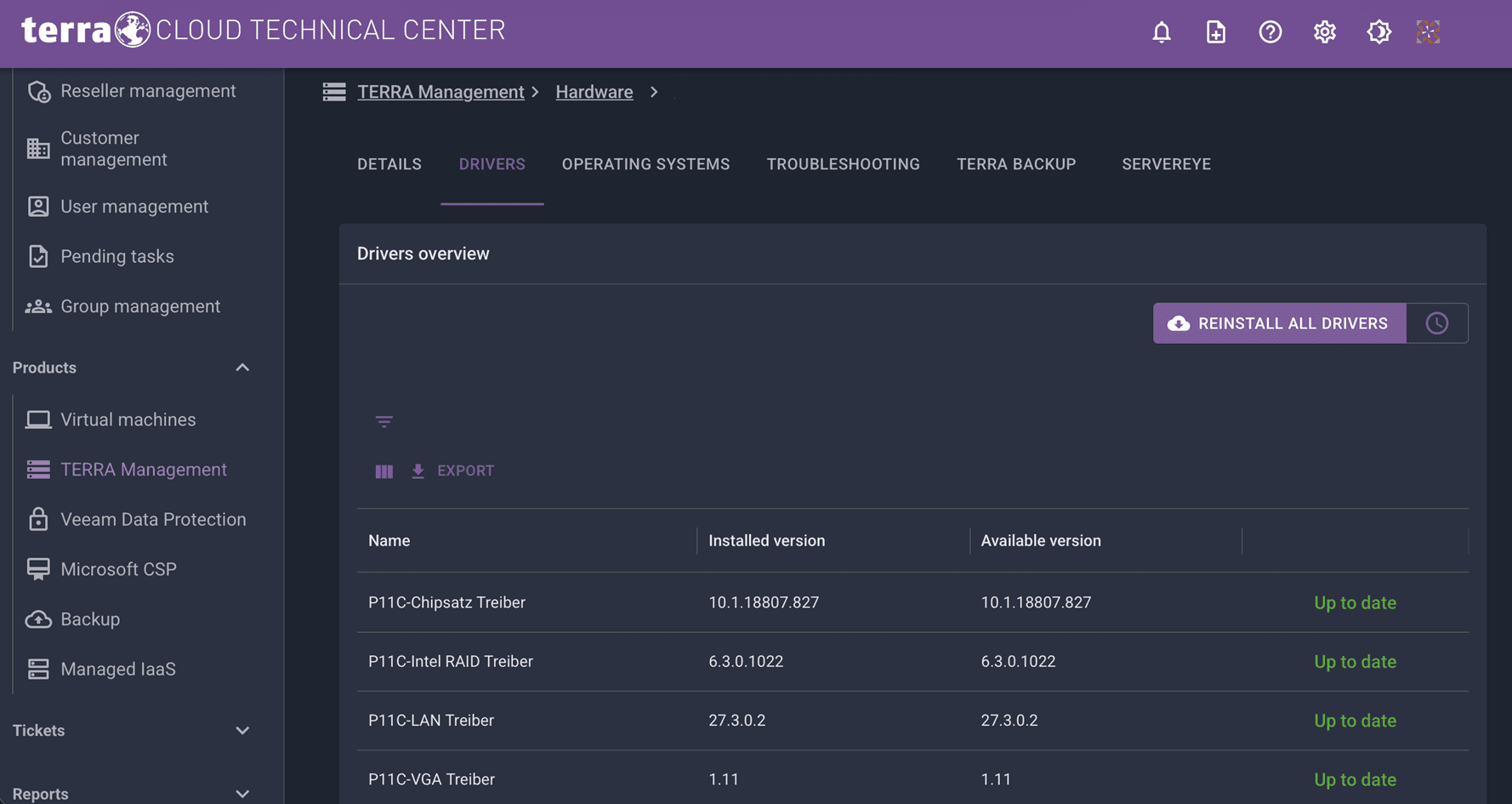Go to the TROUBLESHOOTING tab
This screenshot has height=804, width=1512.
[844, 164]
